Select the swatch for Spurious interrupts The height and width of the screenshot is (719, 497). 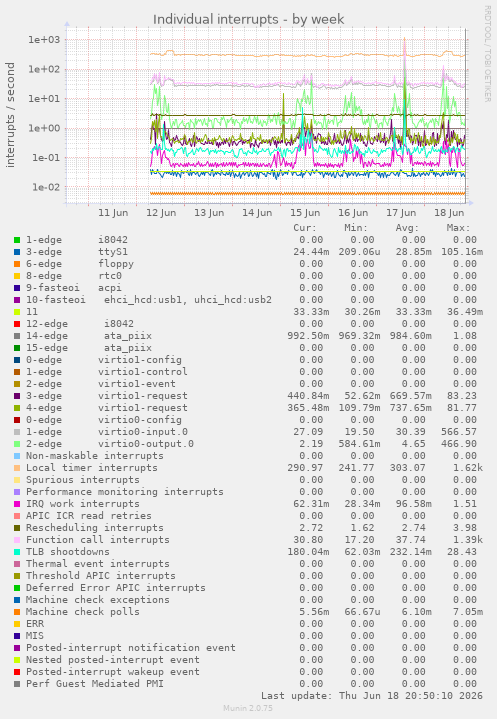click(17, 480)
